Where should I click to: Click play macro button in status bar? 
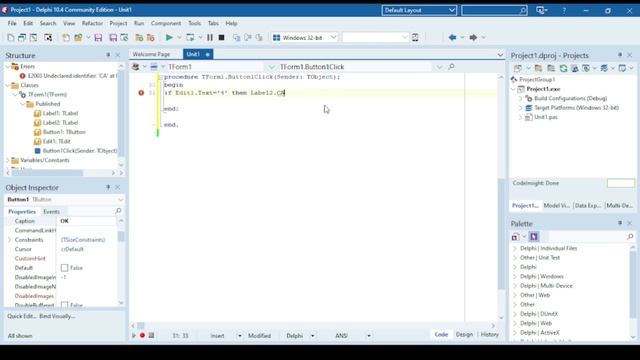pyautogui.click(x=134, y=336)
